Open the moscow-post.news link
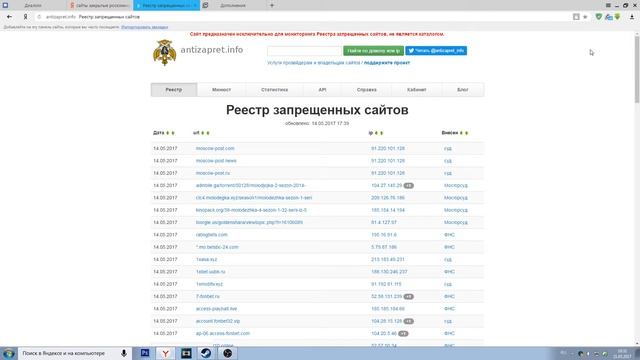This screenshot has width=640, height=360. click(x=216, y=161)
